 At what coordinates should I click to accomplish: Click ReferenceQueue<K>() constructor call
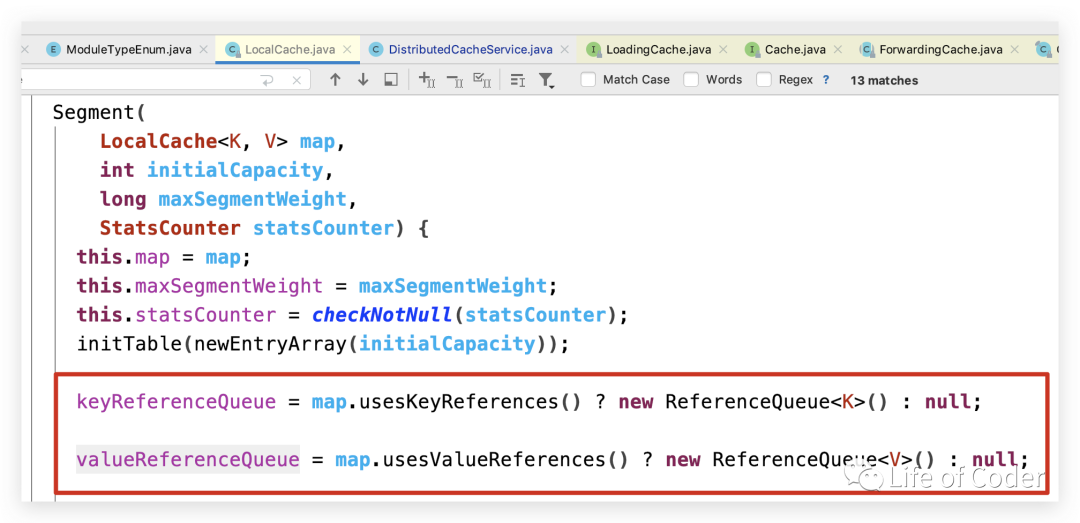point(777,402)
